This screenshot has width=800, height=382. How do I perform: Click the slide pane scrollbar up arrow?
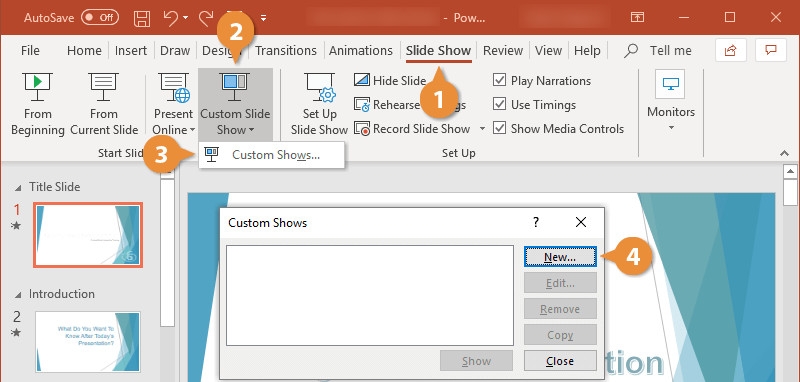[790, 172]
